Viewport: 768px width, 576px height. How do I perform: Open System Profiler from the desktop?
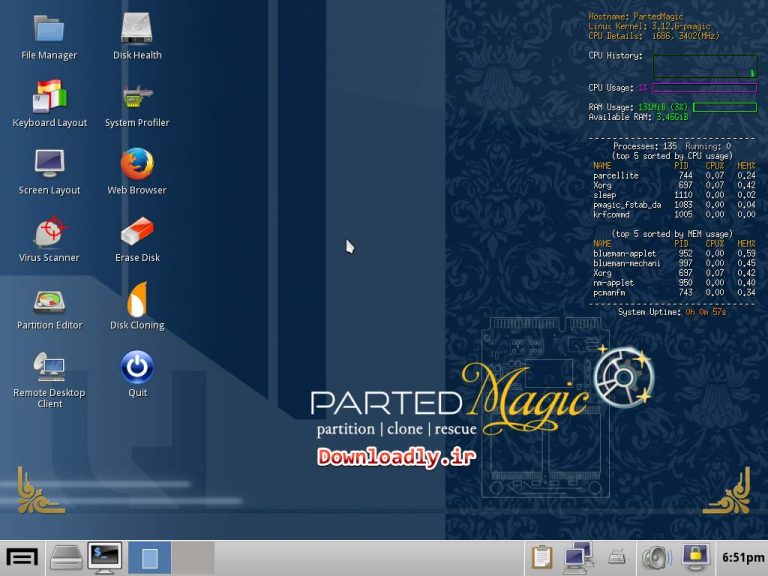tap(137, 97)
